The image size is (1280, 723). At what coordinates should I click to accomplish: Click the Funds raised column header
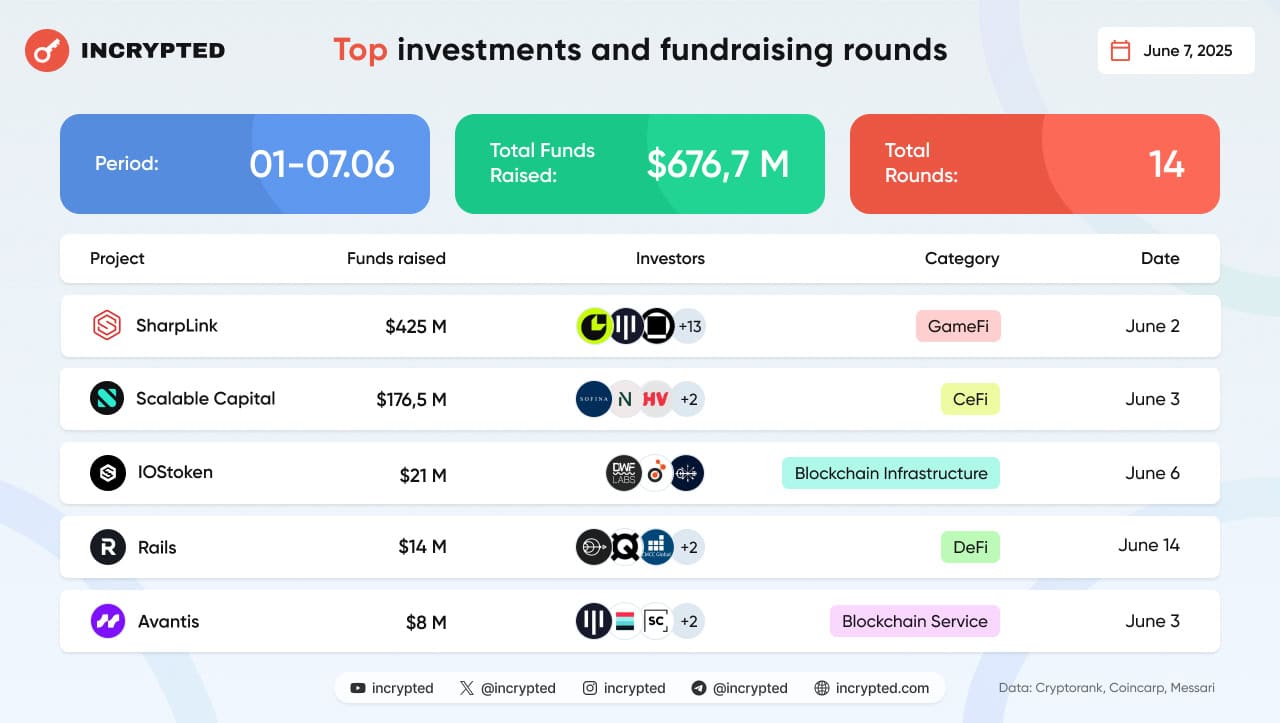(x=396, y=258)
